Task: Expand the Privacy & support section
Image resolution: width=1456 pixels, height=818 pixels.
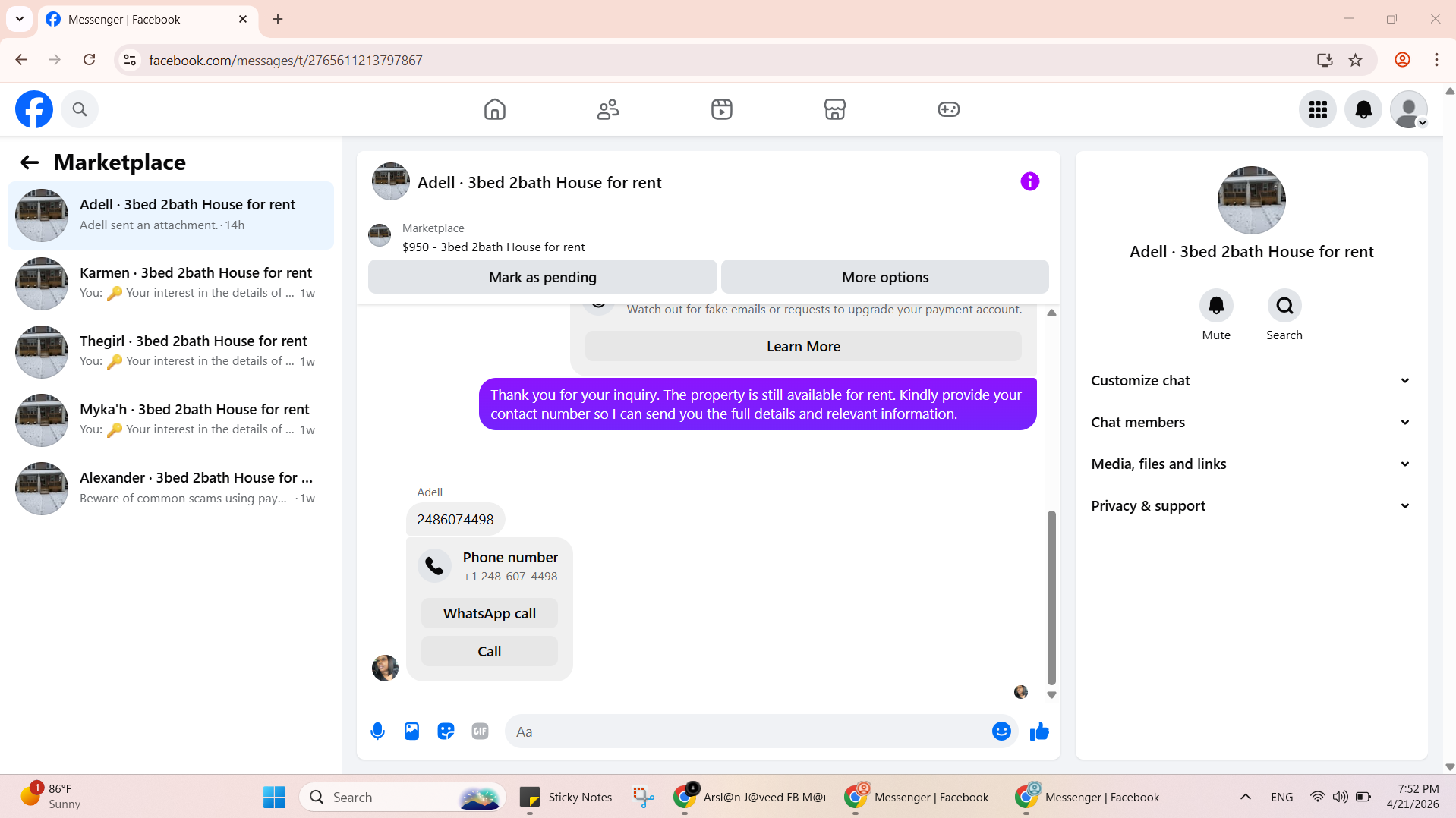Action: click(1251, 506)
